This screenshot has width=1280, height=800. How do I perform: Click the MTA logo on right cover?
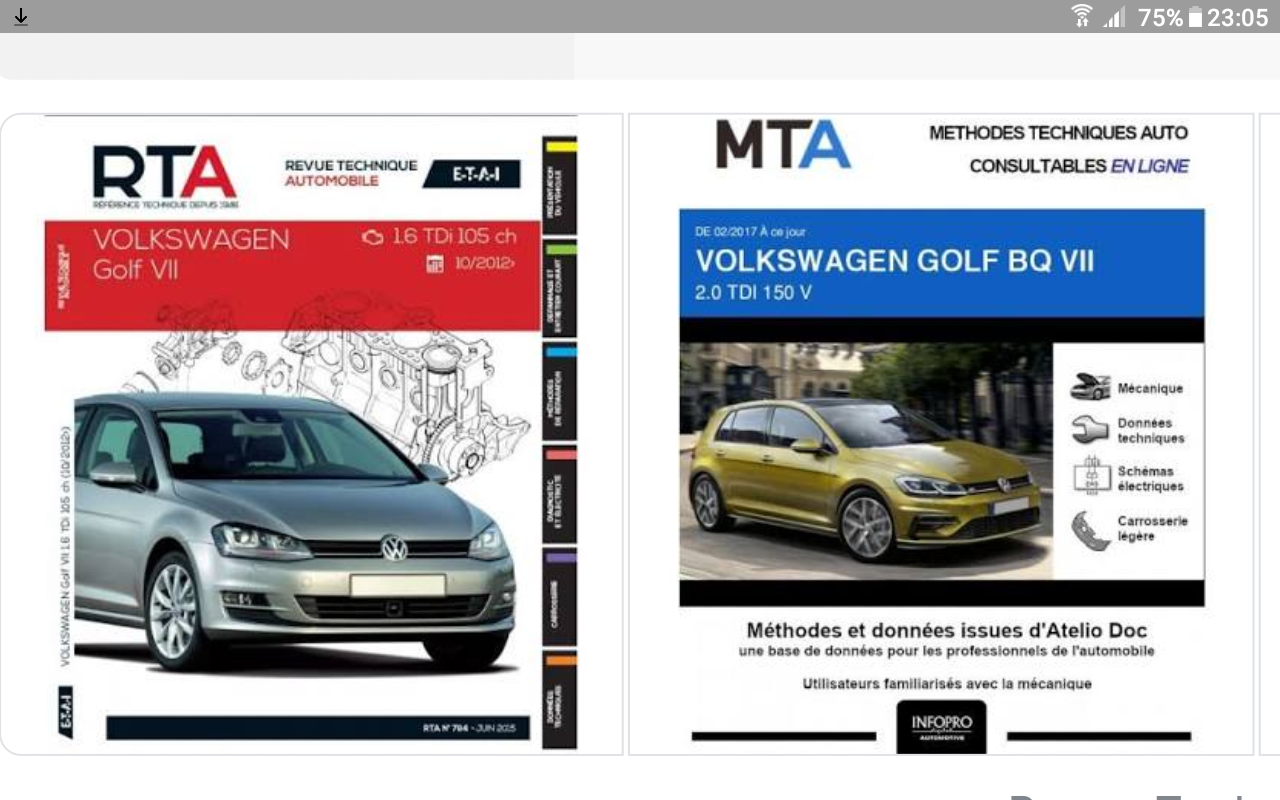[x=783, y=145]
